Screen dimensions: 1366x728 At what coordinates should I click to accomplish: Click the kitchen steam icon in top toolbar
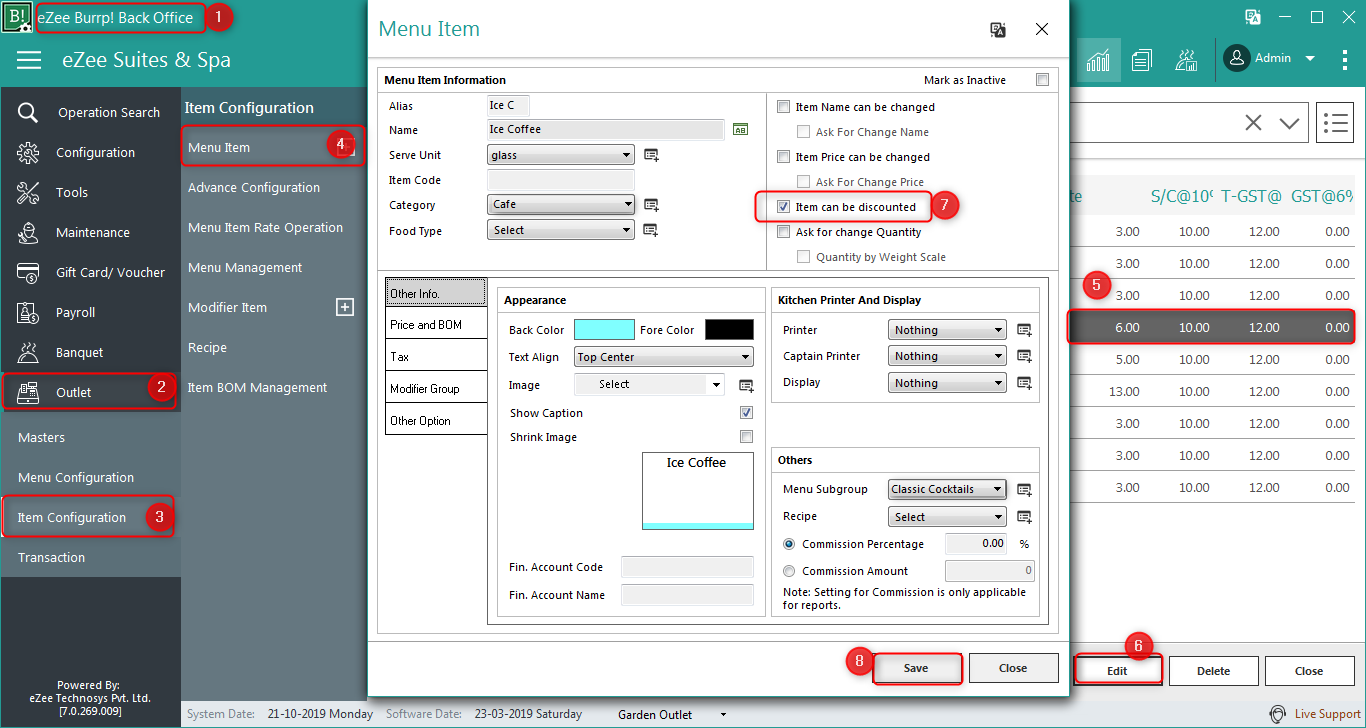(x=1186, y=60)
